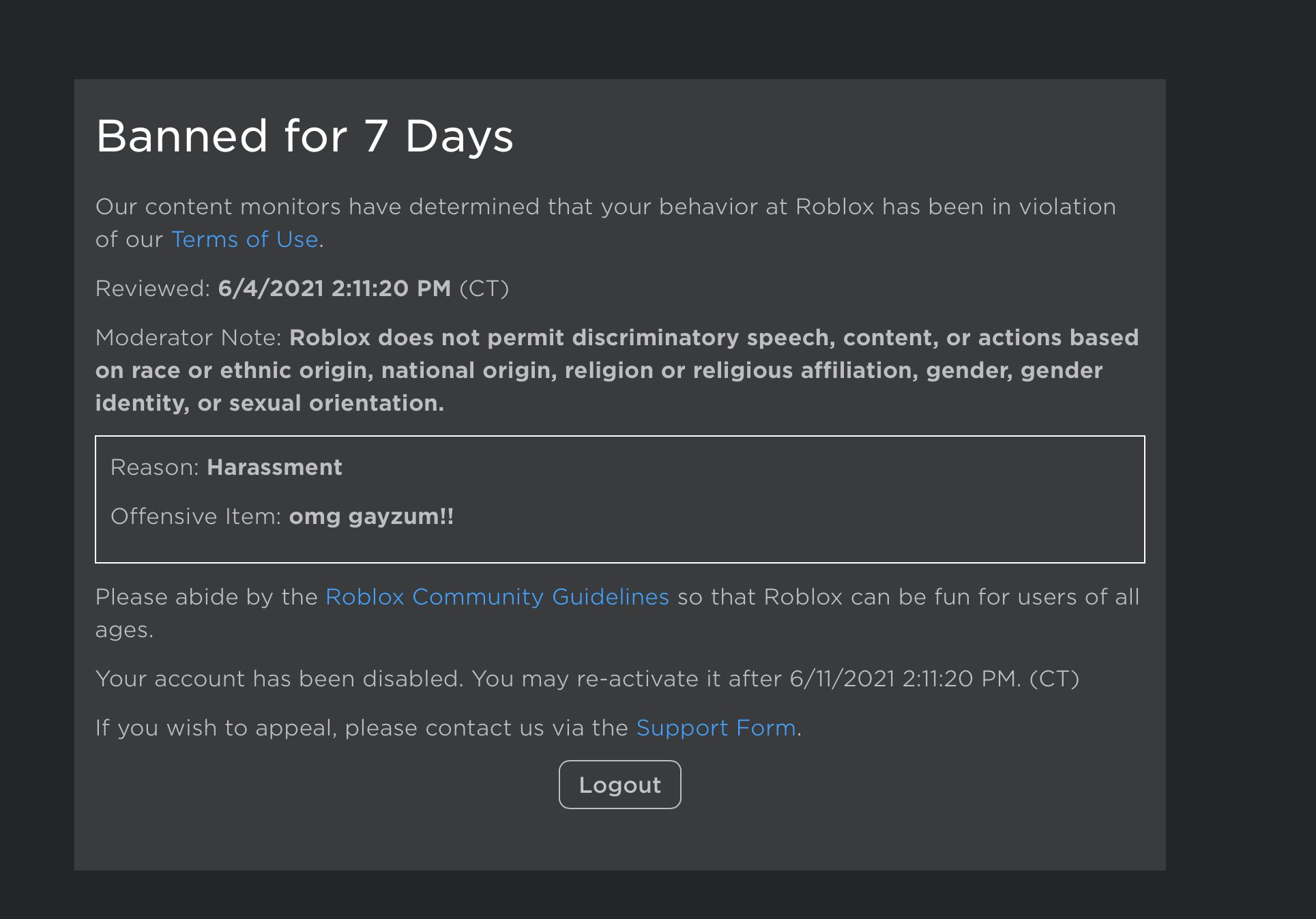Click the 'Reason: Harassment' line
This screenshot has height=919, width=1316.
[x=226, y=467]
